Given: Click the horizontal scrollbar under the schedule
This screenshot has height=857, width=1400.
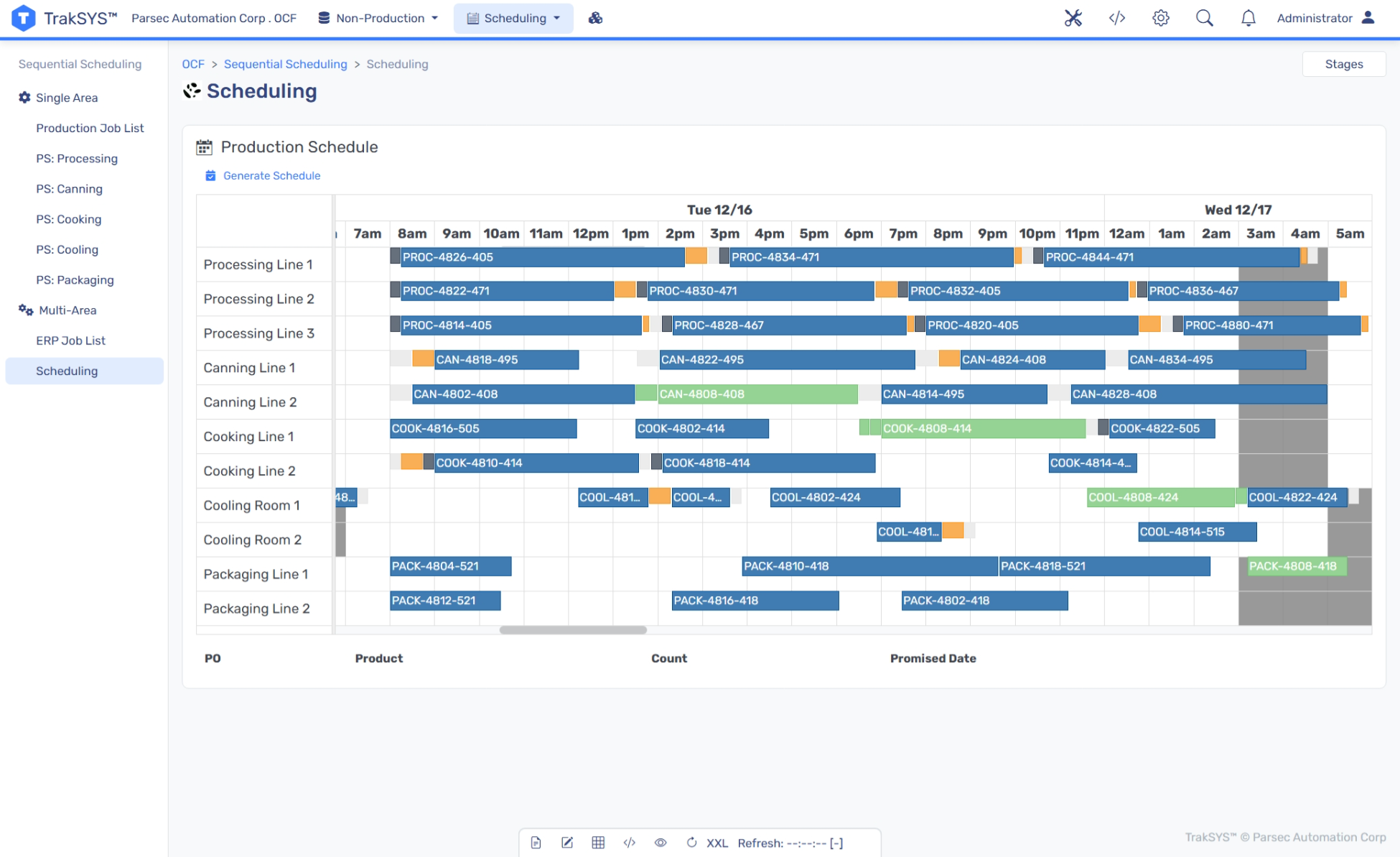Looking at the screenshot, I should (x=573, y=630).
